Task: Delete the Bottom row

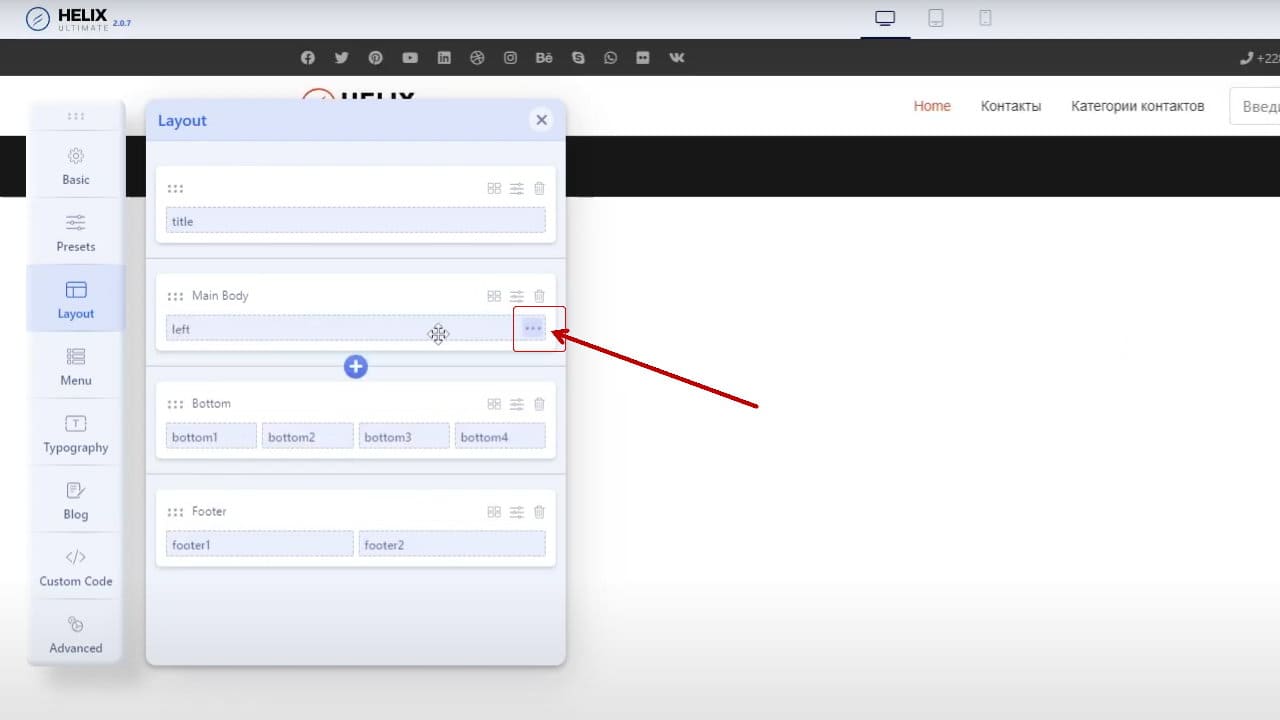Action: (540, 404)
